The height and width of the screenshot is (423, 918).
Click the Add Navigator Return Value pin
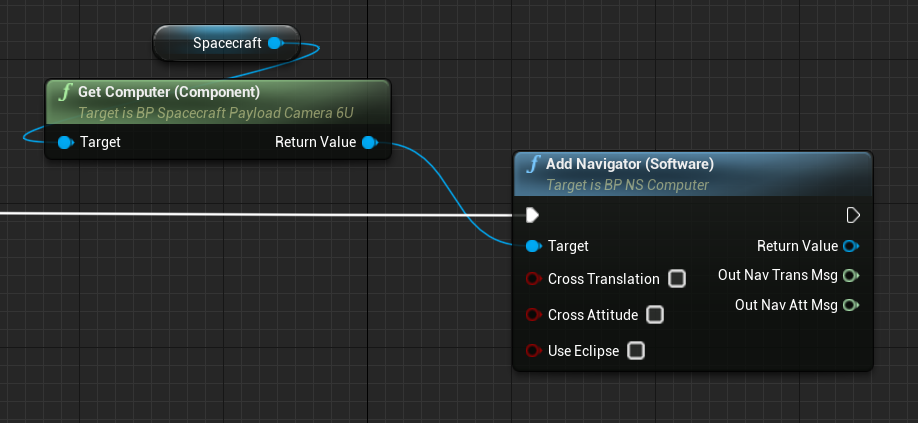(851, 246)
